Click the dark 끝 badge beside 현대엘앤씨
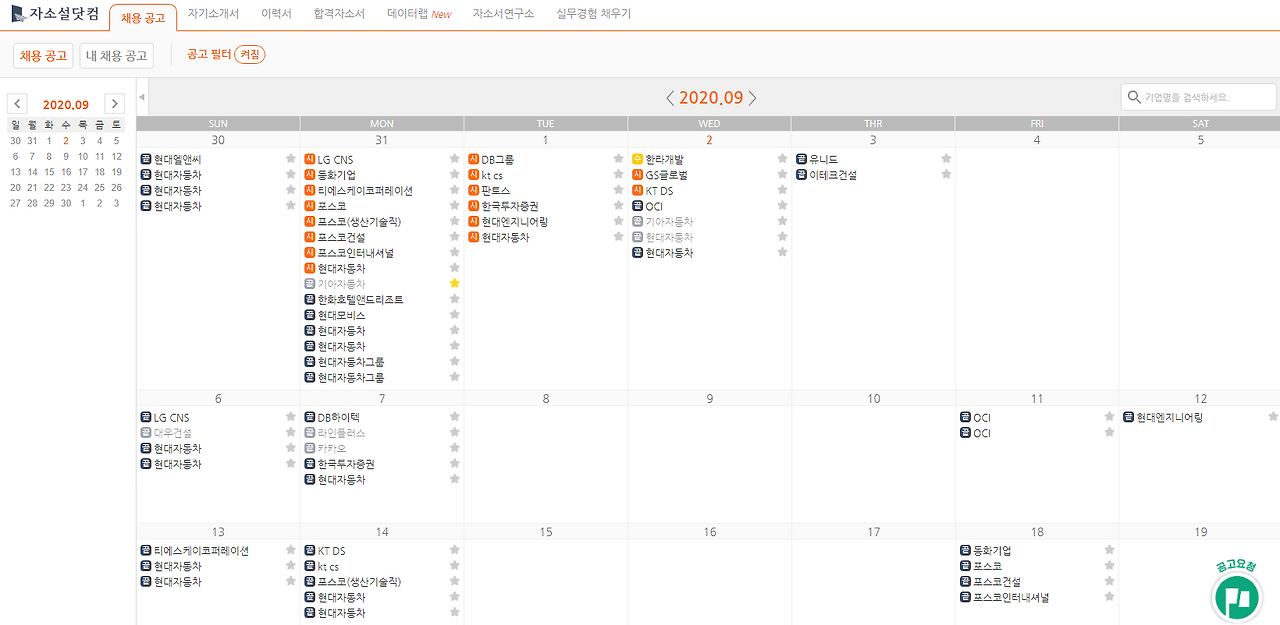This screenshot has height=625, width=1280. tap(146, 160)
